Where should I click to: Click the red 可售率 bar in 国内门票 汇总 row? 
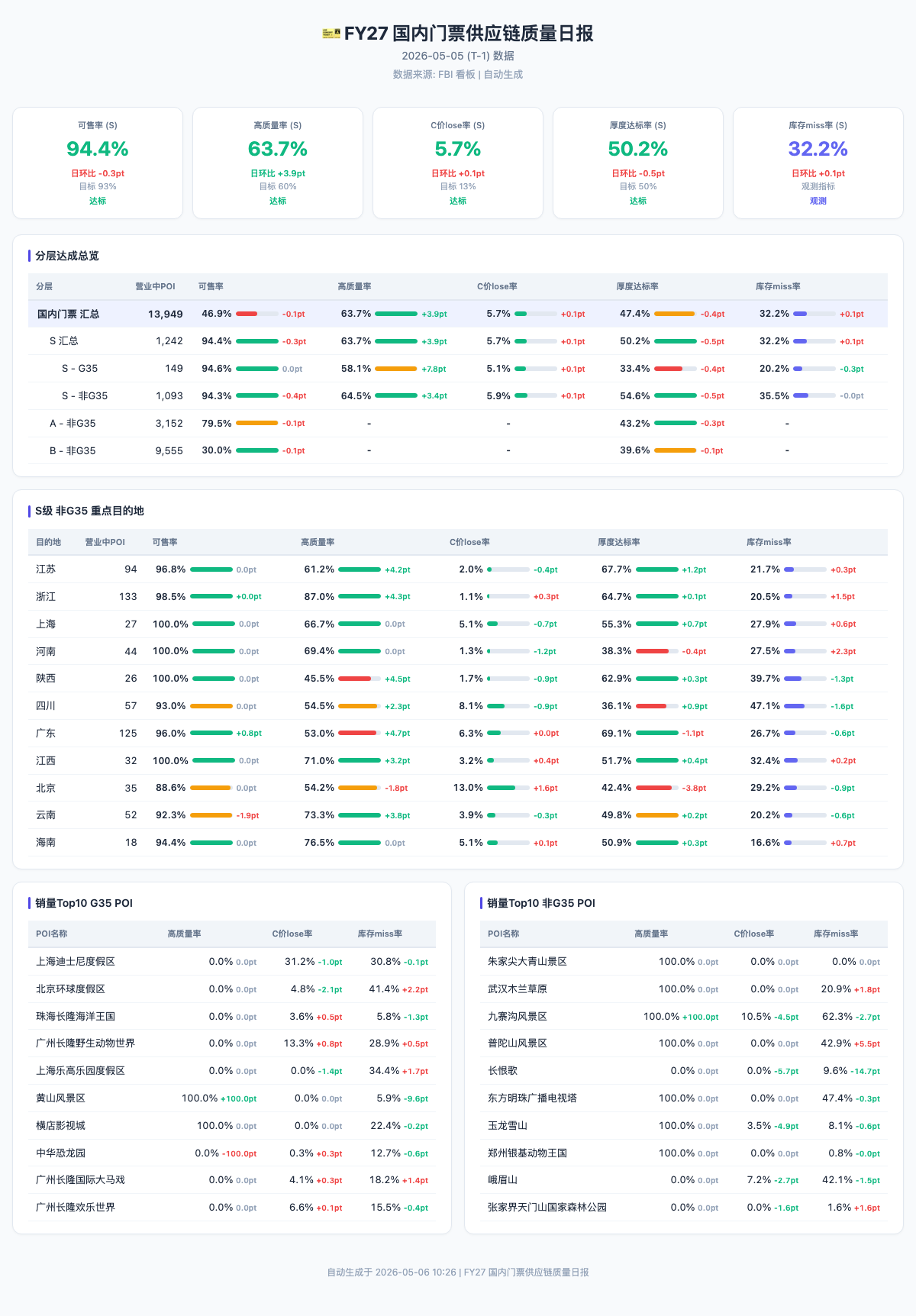point(247,314)
